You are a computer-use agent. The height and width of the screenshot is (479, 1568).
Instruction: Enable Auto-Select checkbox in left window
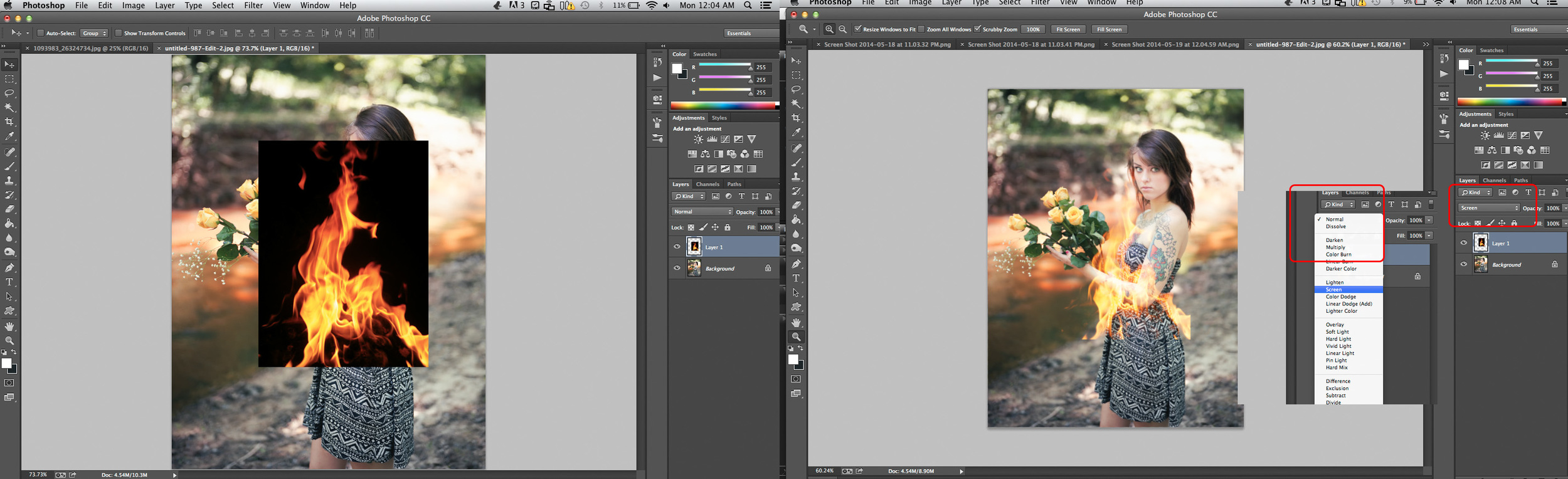[41, 33]
